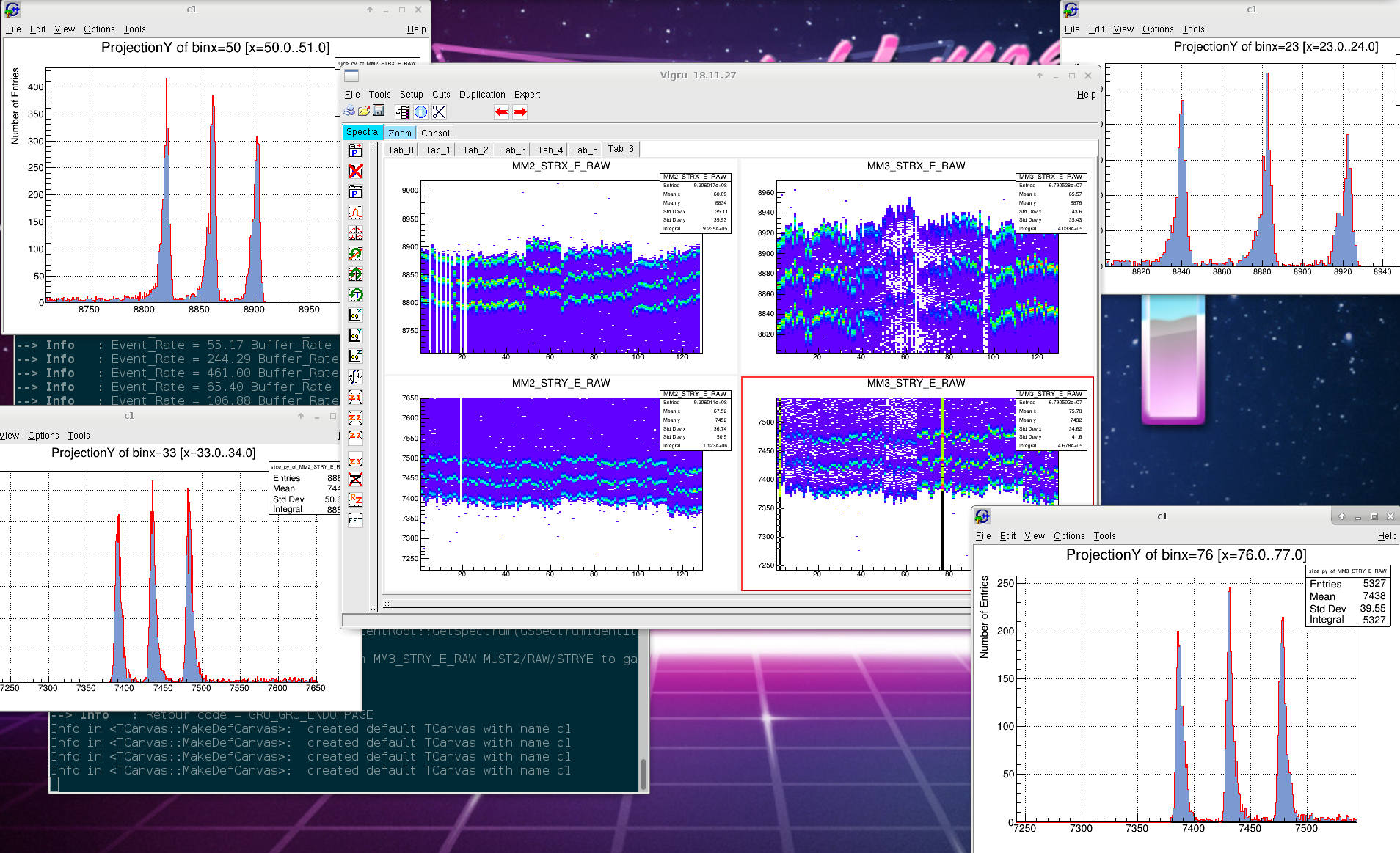
Task: Open Tools menu in Vigru window
Action: point(379,95)
